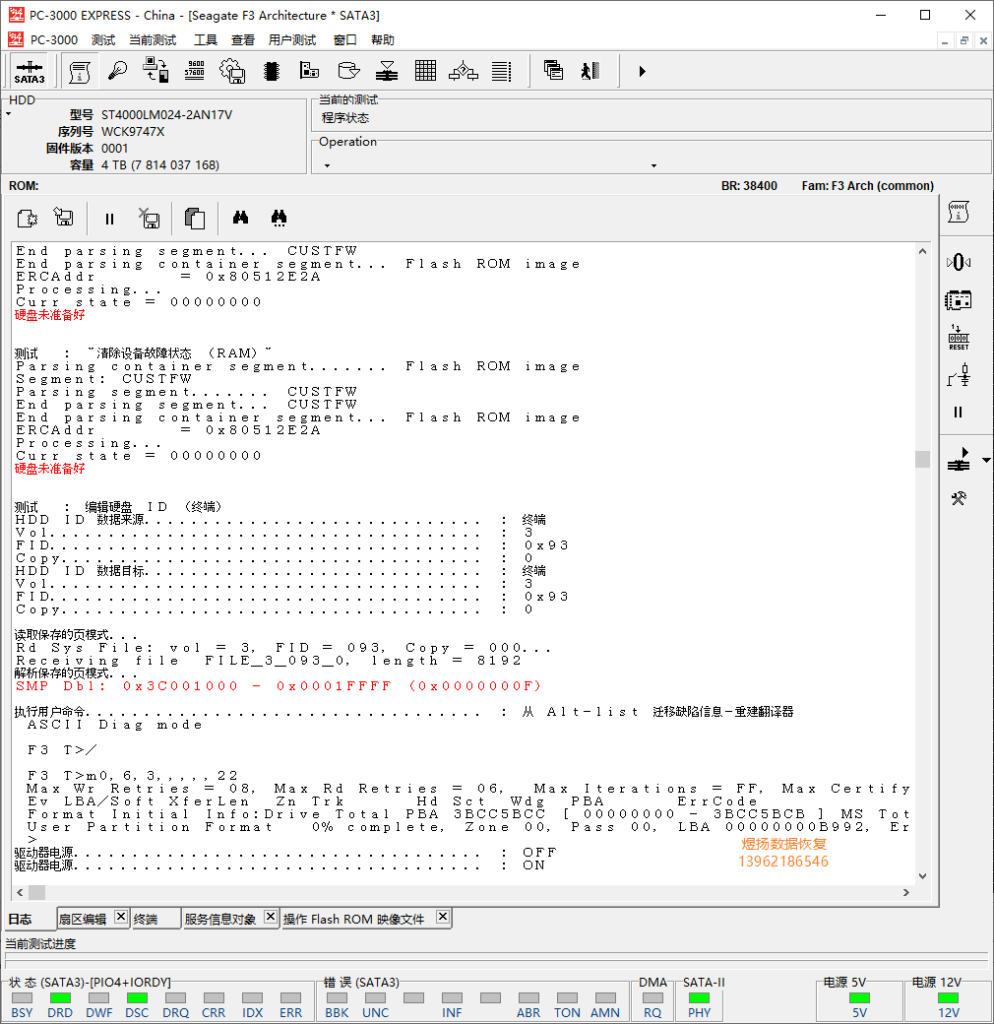
Task: Click the sidebar RESET icon
Action: [x=958, y=338]
